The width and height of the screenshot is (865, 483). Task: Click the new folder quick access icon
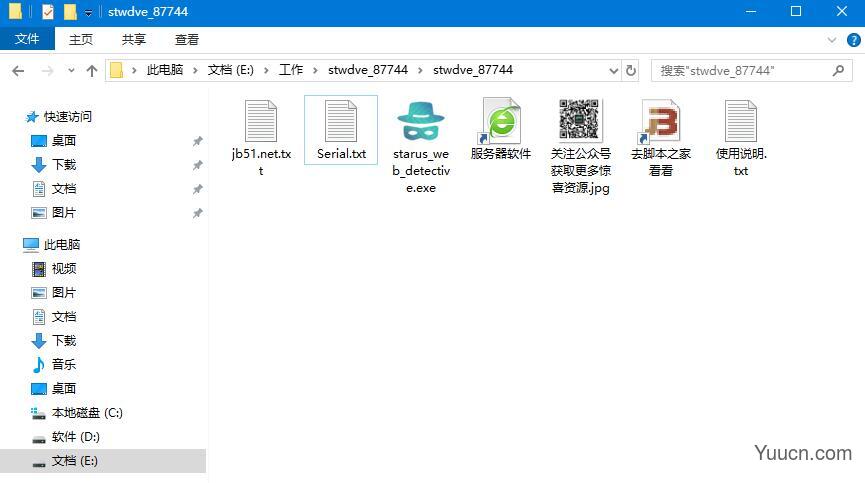tap(70, 11)
